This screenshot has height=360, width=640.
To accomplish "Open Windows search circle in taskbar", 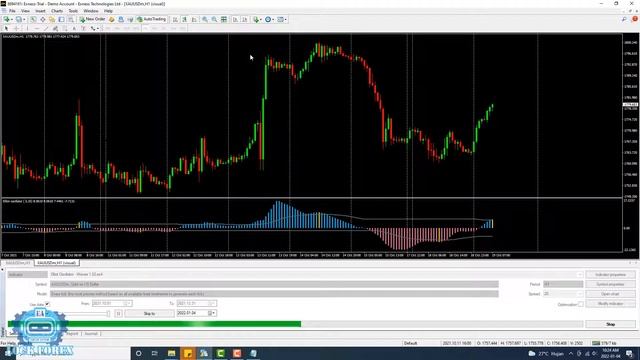I will [139, 353].
